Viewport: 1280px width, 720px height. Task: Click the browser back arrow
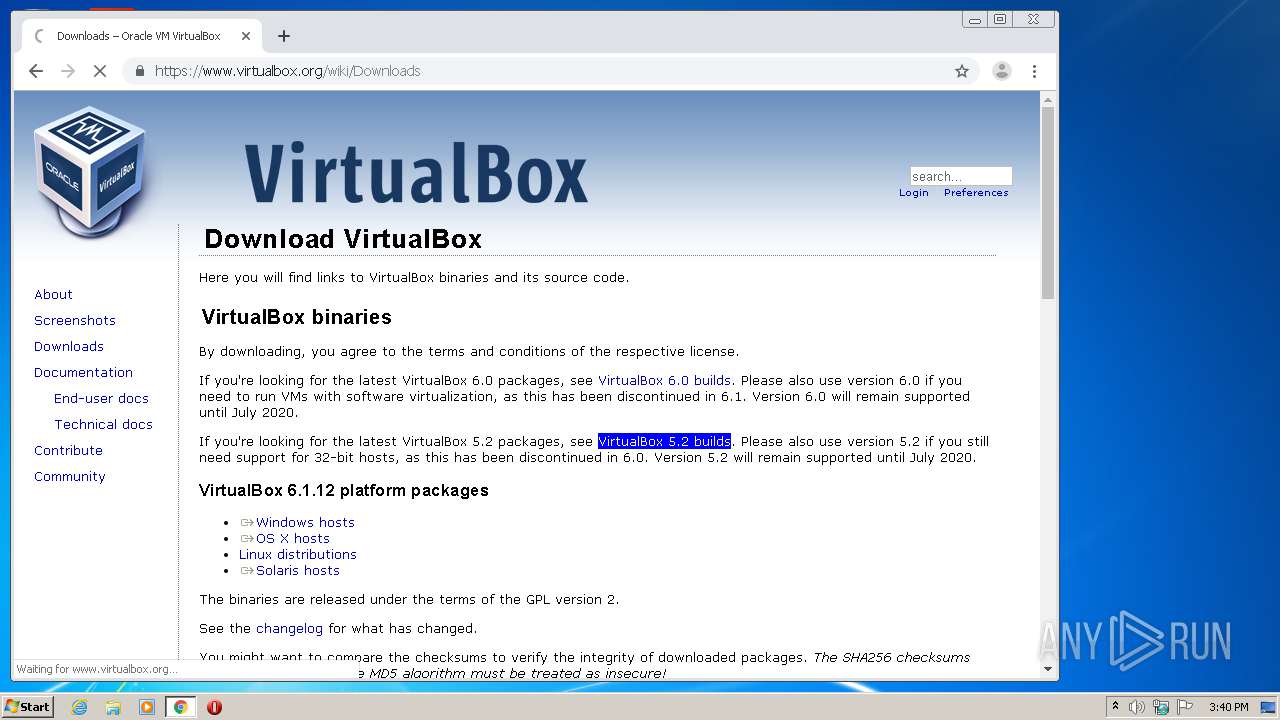pyautogui.click(x=36, y=71)
